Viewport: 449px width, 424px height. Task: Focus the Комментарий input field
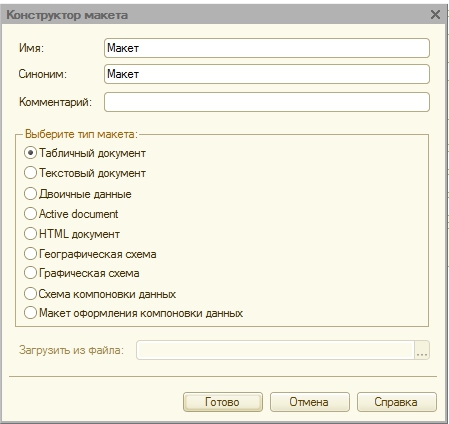click(x=267, y=102)
